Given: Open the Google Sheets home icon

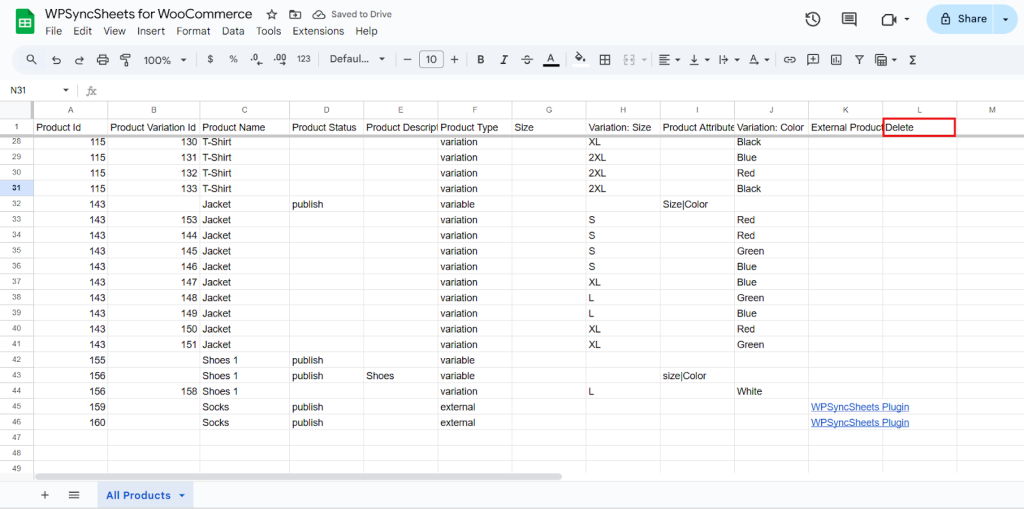Looking at the screenshot, I should coord(24,23).
